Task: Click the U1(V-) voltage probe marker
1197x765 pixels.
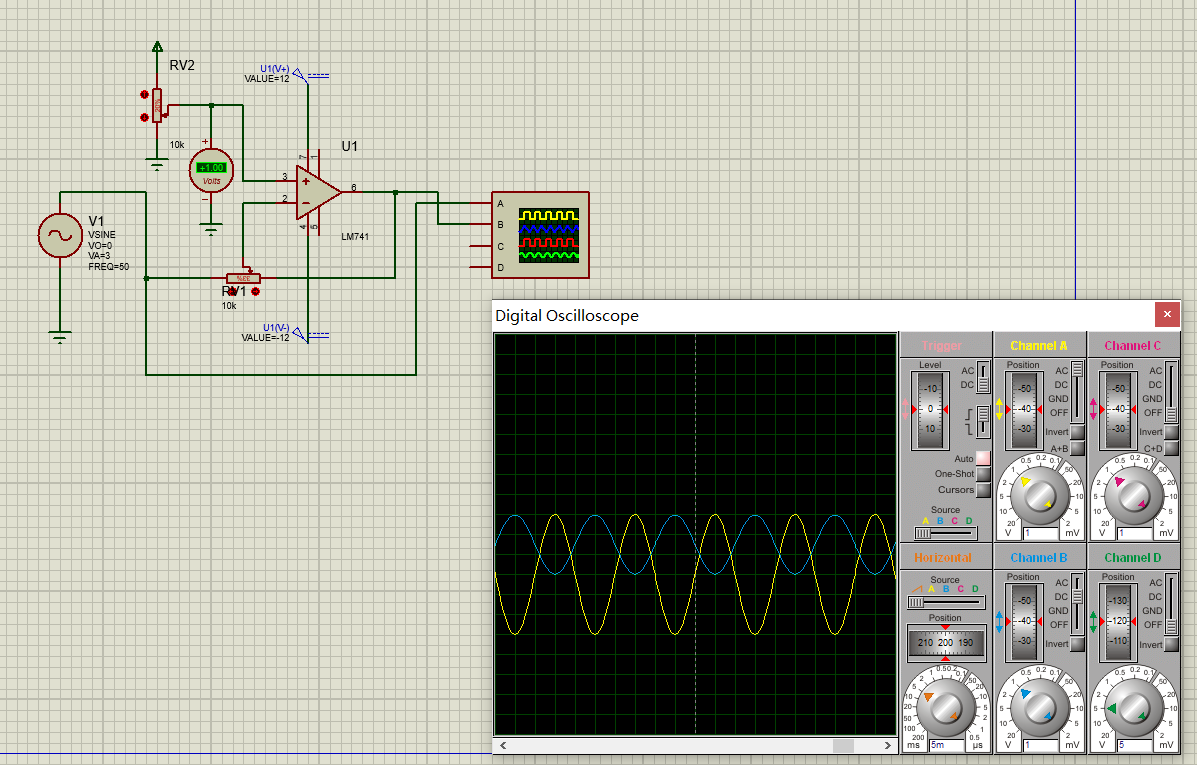Action: (300, 334)
